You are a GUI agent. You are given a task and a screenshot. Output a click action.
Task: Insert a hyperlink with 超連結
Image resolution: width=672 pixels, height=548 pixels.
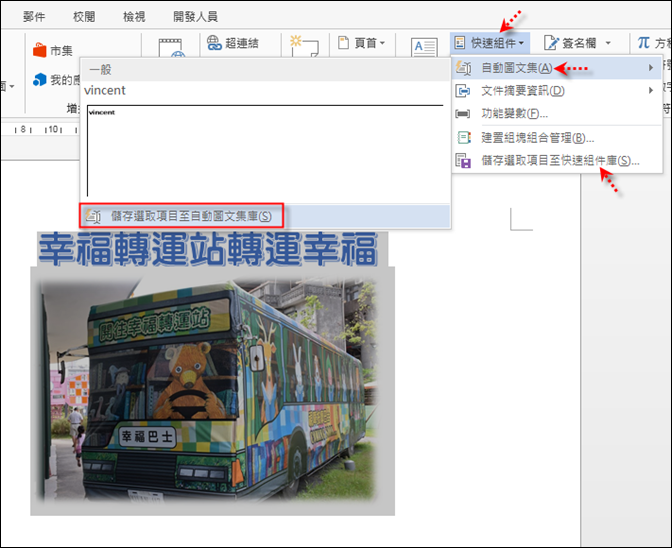tap(233, 43)
